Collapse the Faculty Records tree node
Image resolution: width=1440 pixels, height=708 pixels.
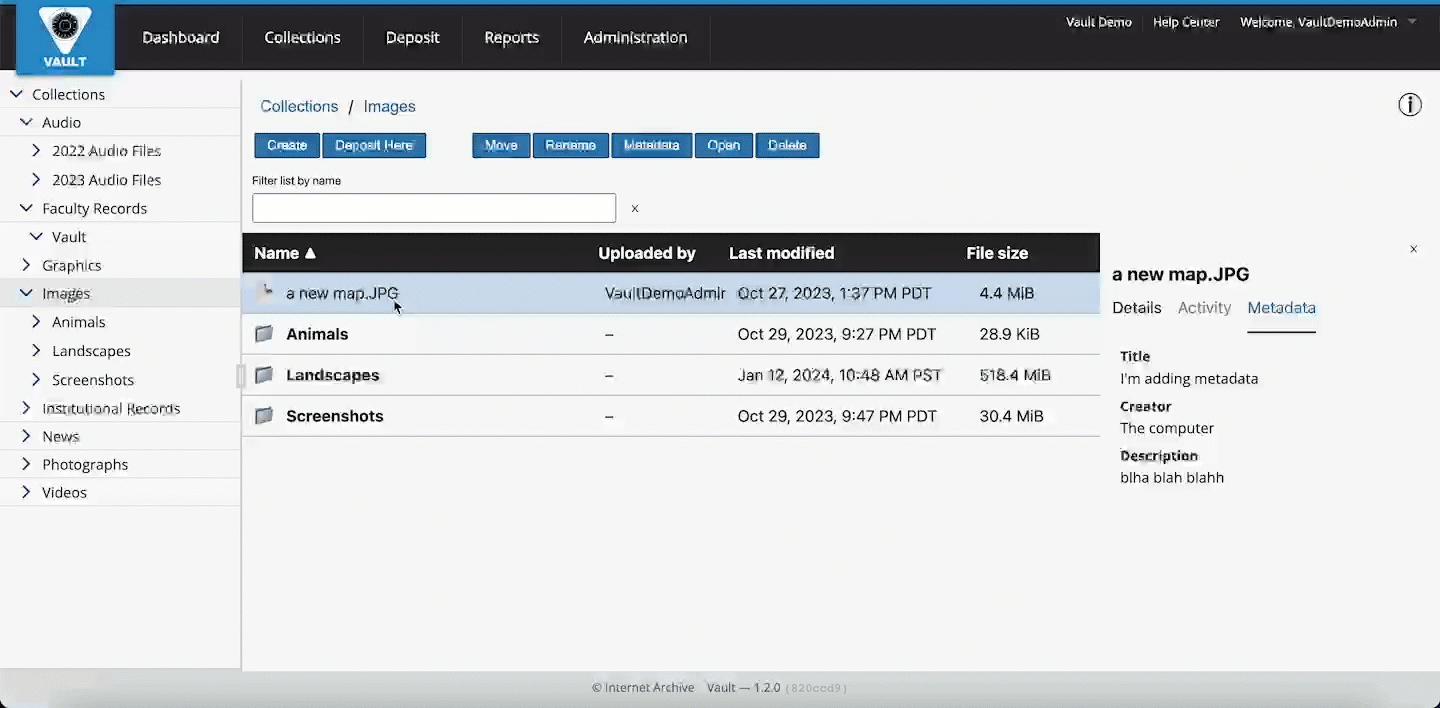coord(27,208)
